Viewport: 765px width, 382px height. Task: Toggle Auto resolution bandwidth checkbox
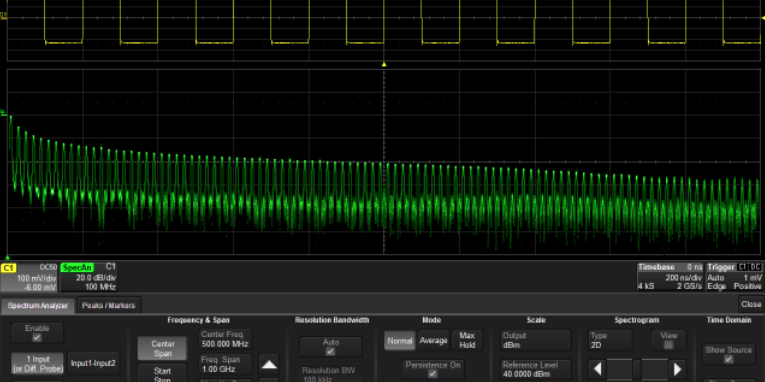pos(330,351)
